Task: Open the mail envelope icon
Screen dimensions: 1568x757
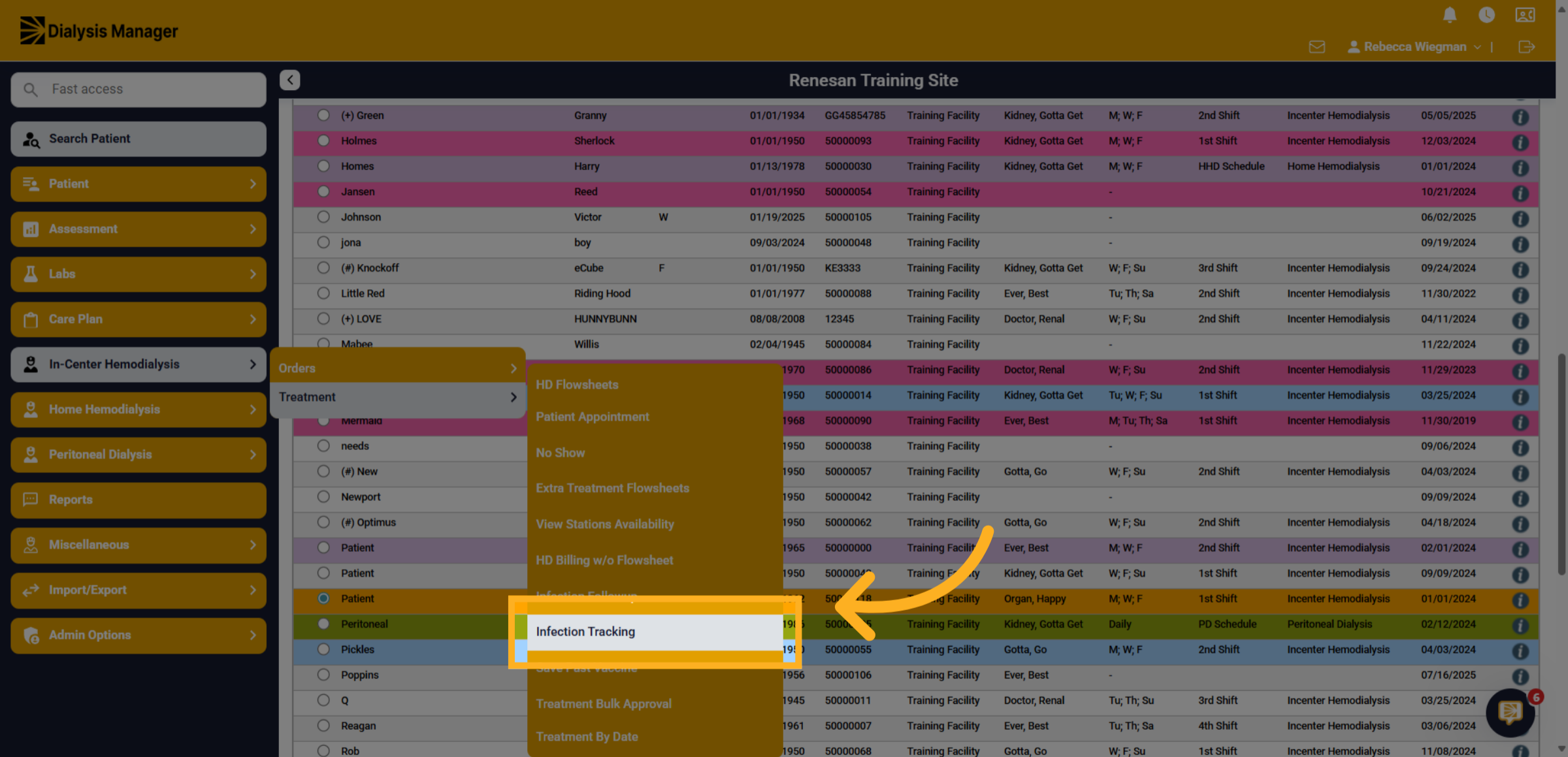Action: tap(1317, 47)
